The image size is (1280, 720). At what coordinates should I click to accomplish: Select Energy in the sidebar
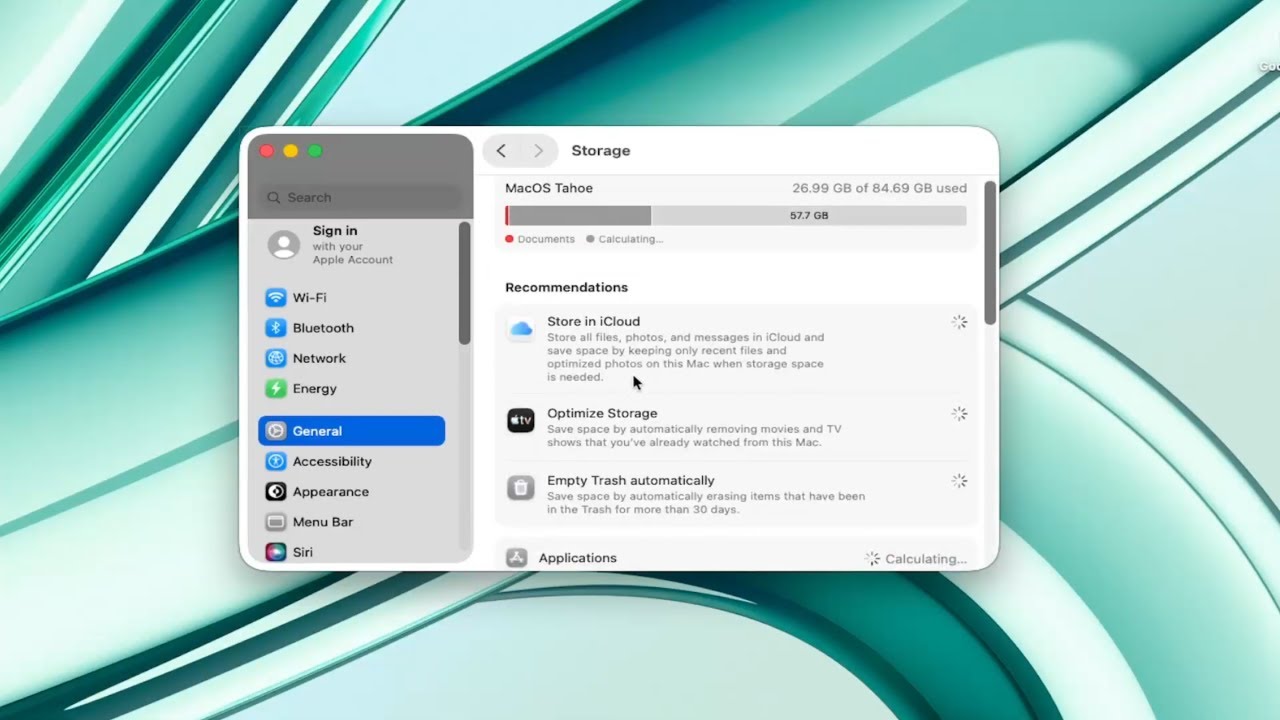tap(352, 389)
